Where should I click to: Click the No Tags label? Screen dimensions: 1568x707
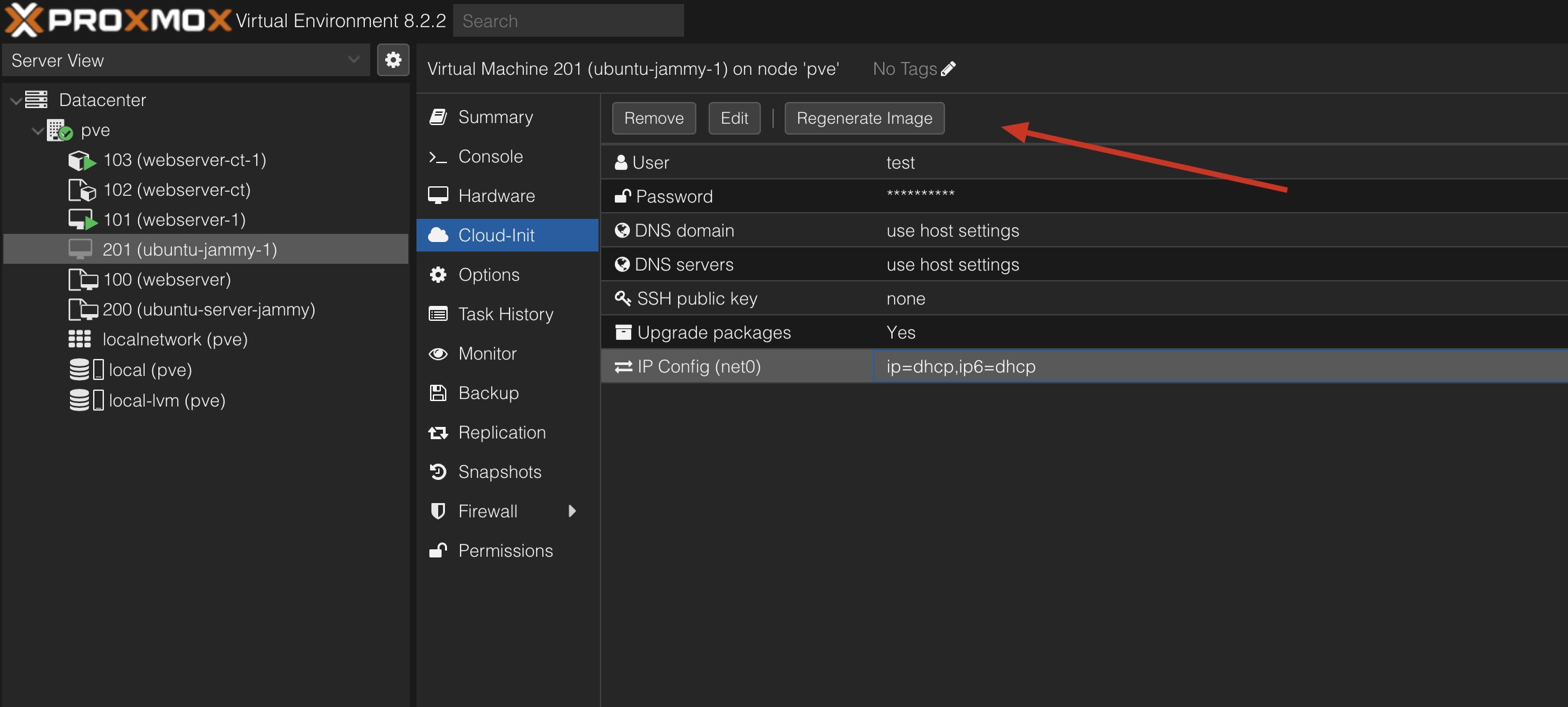click(x=904, y=69)
